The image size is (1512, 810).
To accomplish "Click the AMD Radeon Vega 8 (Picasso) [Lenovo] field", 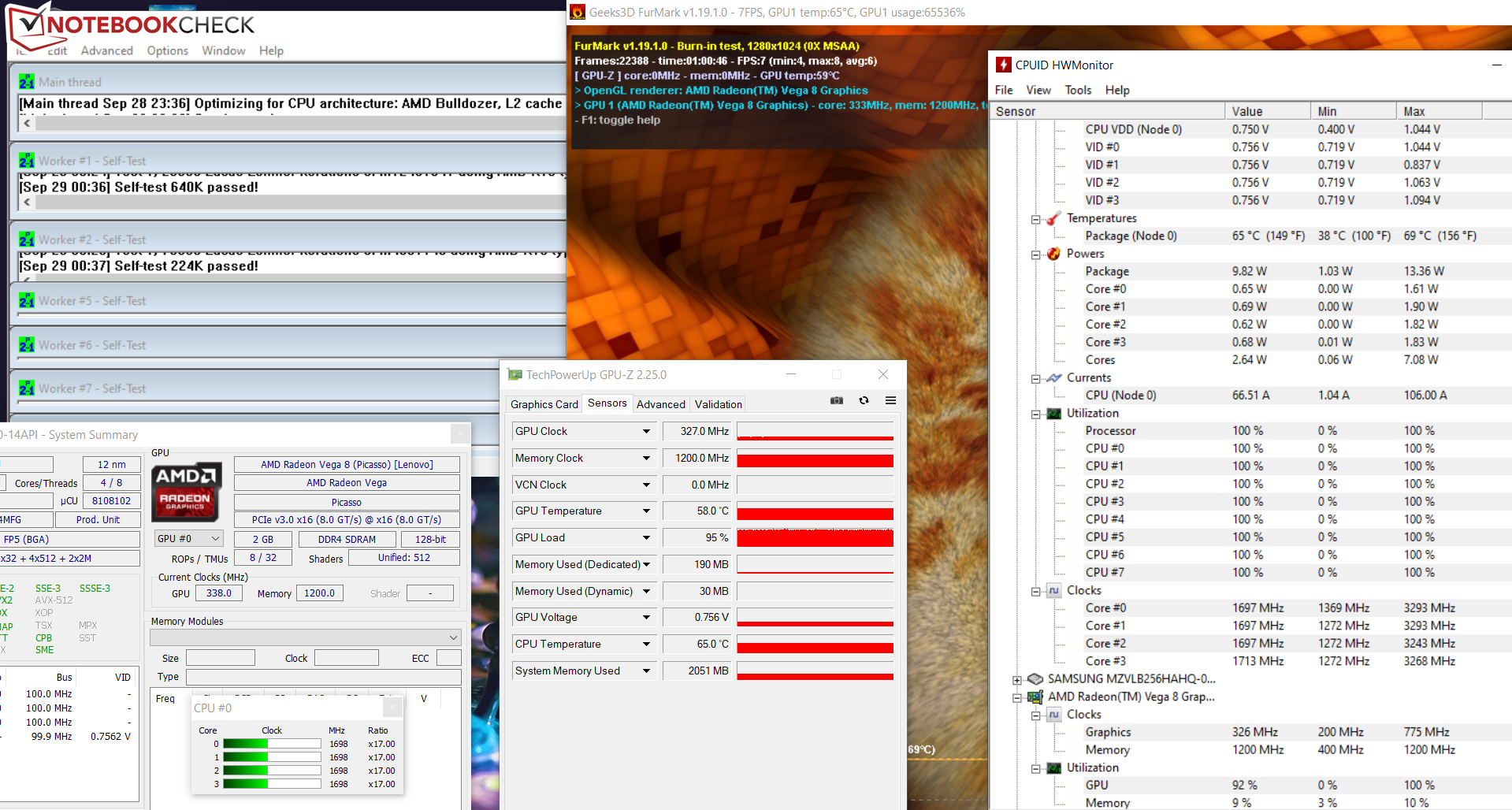I will click(x=347, y=465).
